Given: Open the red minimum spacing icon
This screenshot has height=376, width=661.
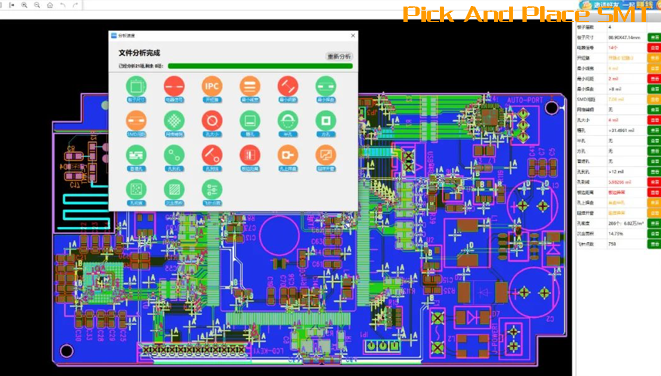Looking at the screenshot, I should [x=288, y=86].
